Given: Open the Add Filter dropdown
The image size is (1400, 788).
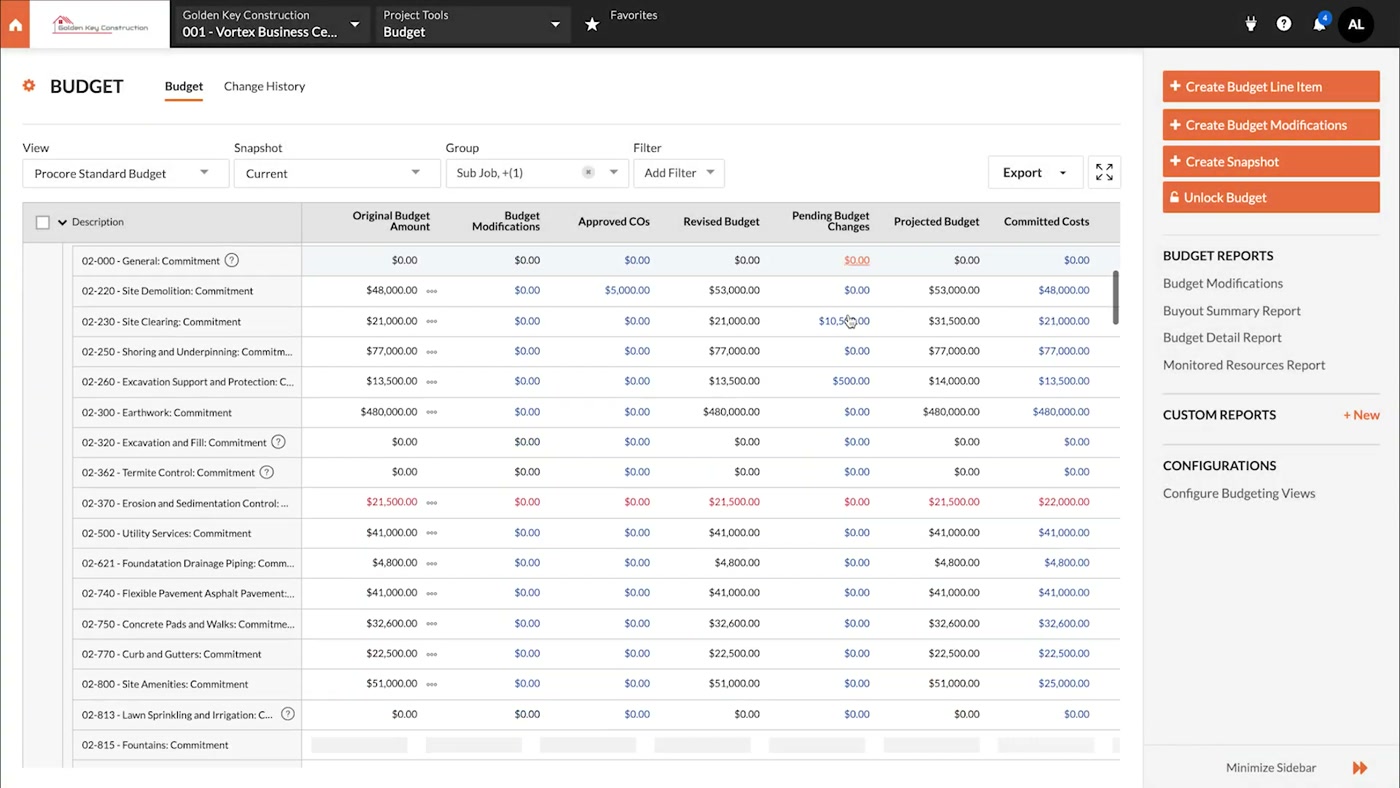Looking at the screenshot, I should (679, 173).
